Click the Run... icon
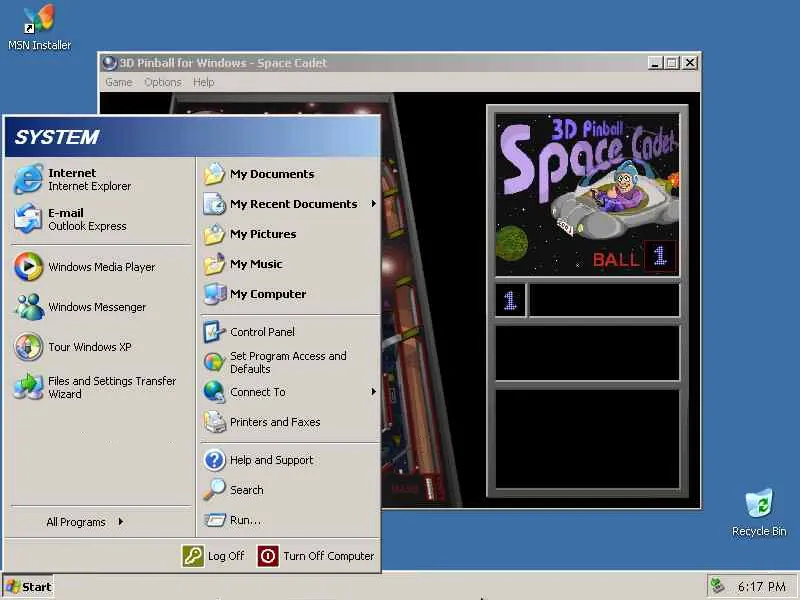 [214, 520]
